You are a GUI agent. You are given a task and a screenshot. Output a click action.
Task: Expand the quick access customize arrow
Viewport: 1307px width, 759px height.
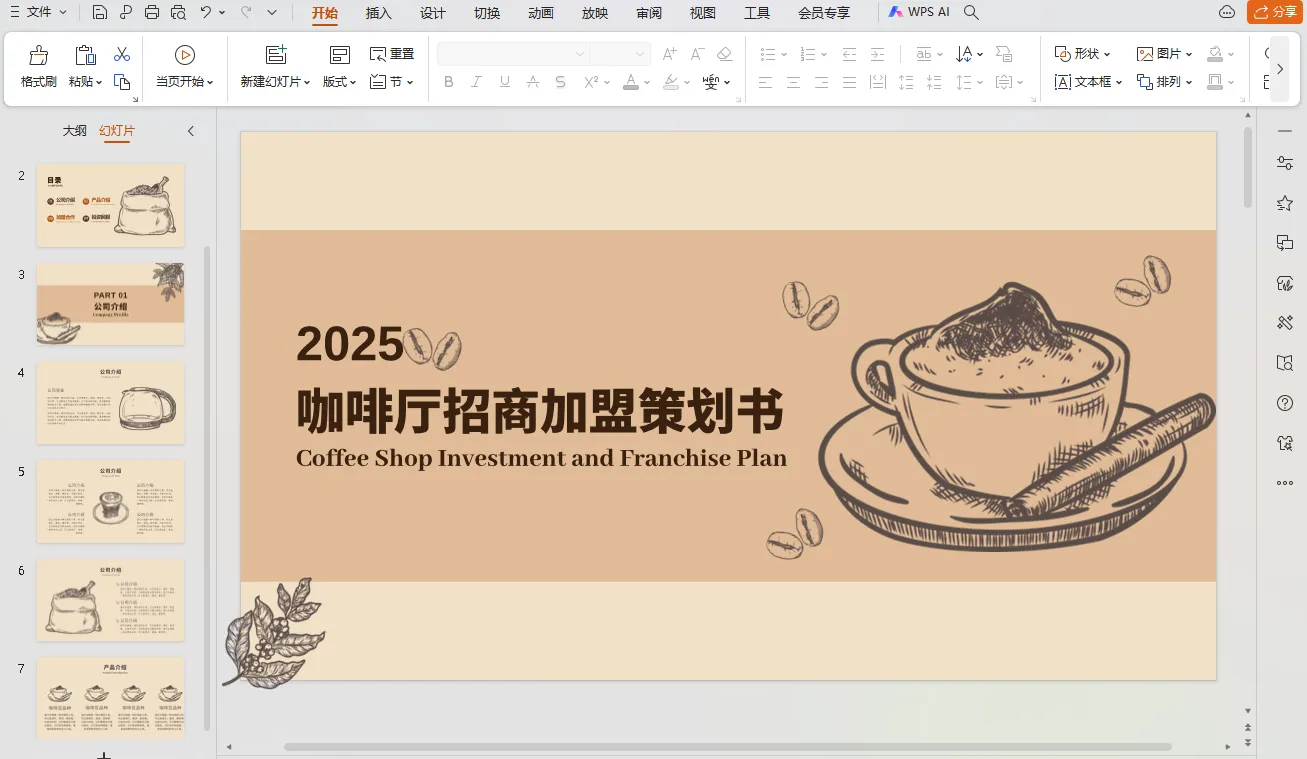272,12
